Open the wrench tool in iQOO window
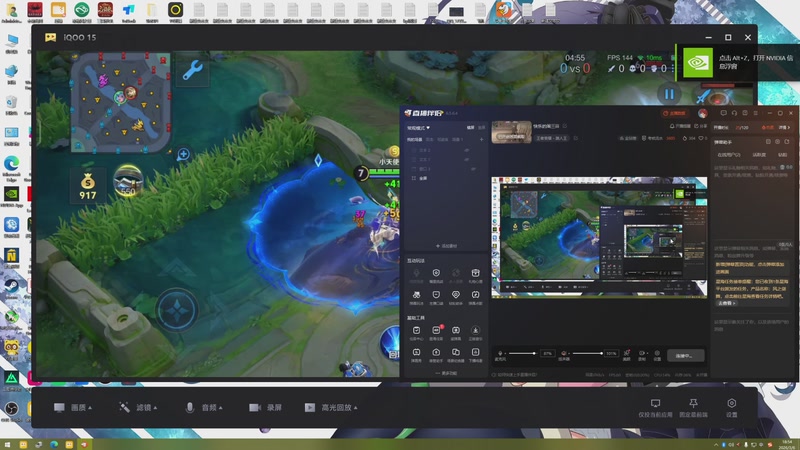800x450 pixels. click(192, 70)
